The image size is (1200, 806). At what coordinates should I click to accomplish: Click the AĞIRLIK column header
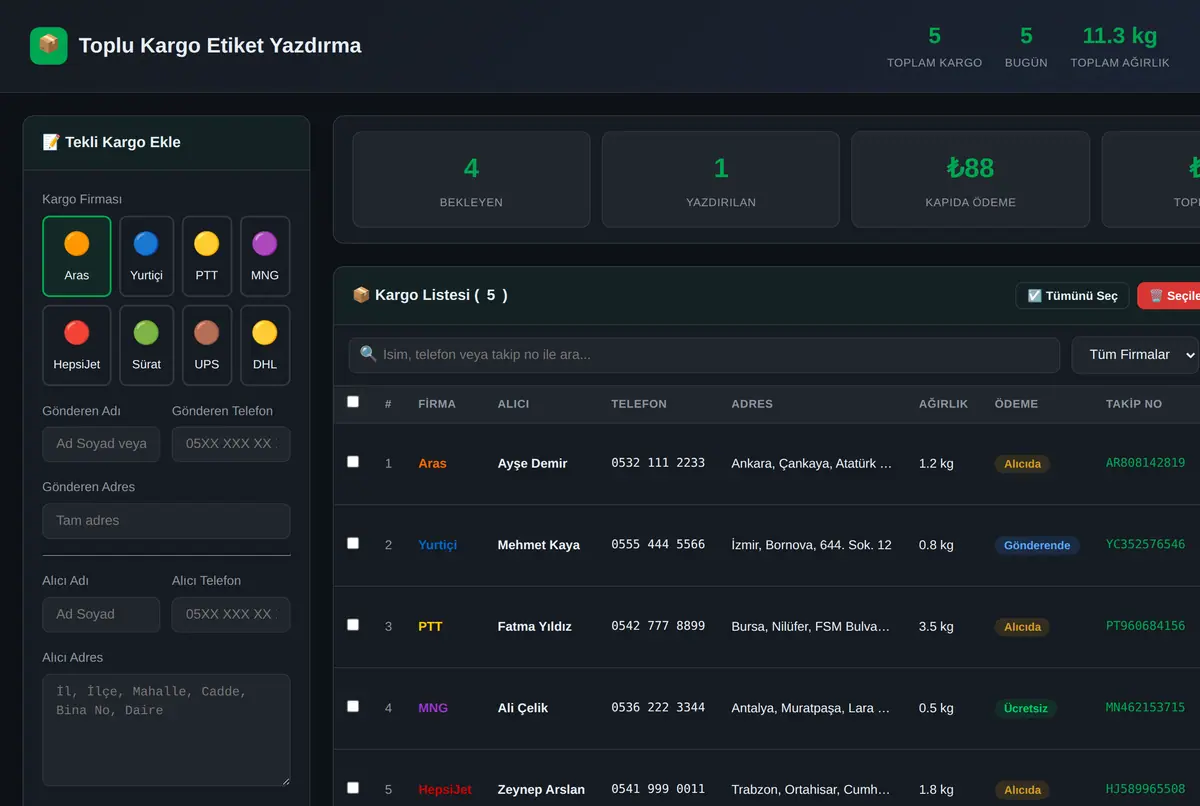943,404
